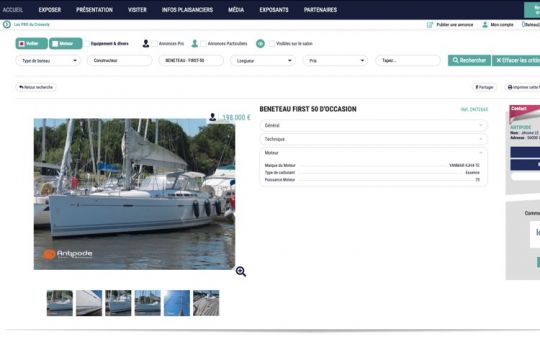Click the Essence fuel value

472,173
